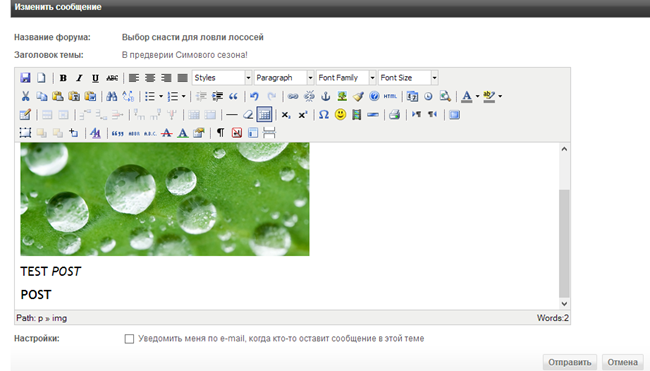Click "img" in the Path bar
This screenshot has height=371, width=650.
(59, 318)
